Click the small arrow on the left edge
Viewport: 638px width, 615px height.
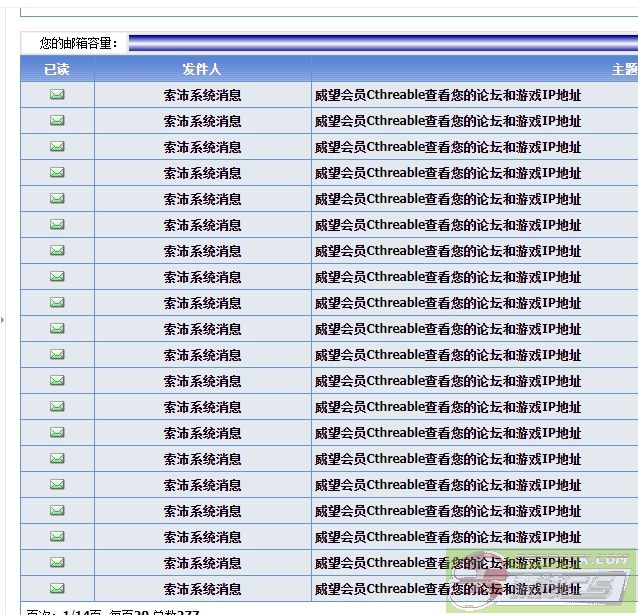coord(2,320)
